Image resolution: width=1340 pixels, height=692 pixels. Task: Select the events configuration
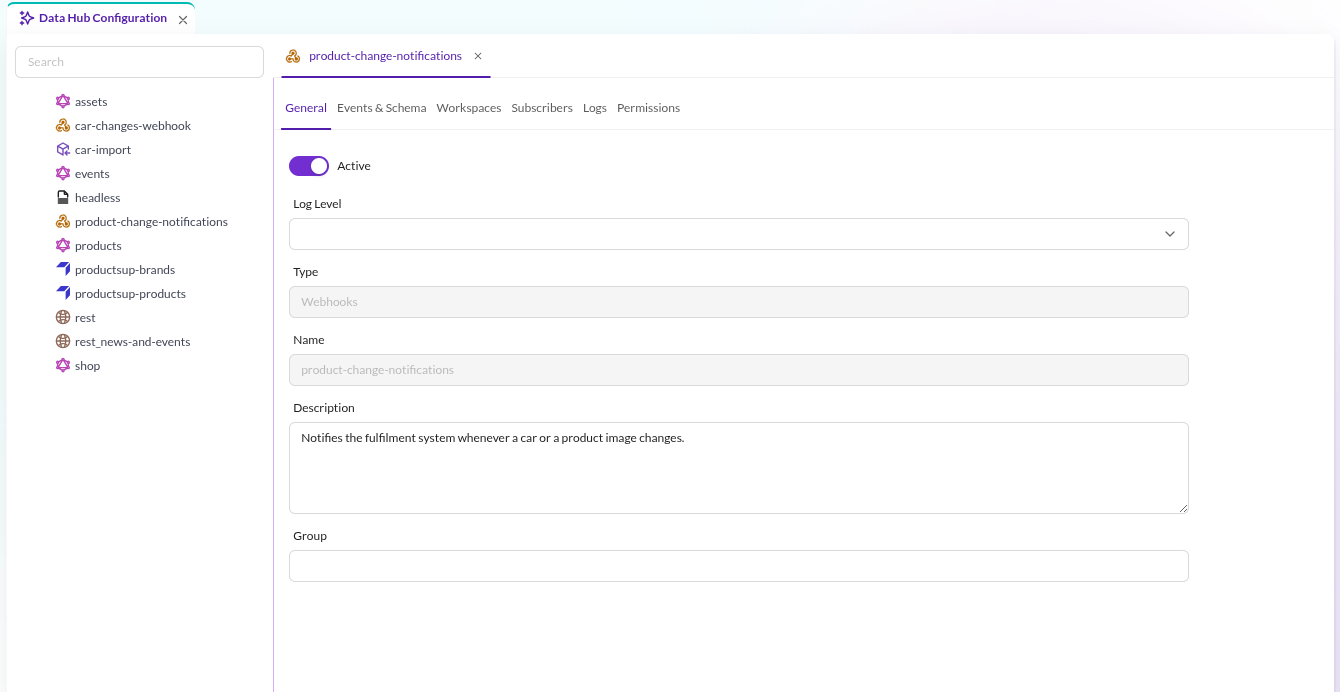[x=92, y=174]
